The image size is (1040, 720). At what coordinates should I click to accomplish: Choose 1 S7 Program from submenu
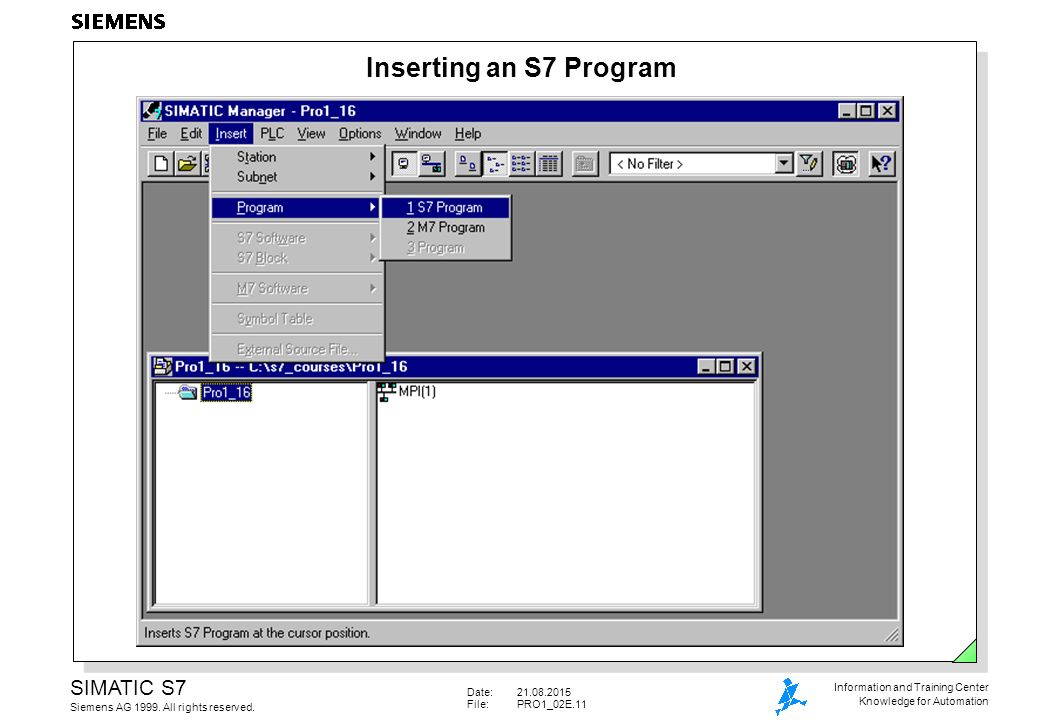point(445,208)
